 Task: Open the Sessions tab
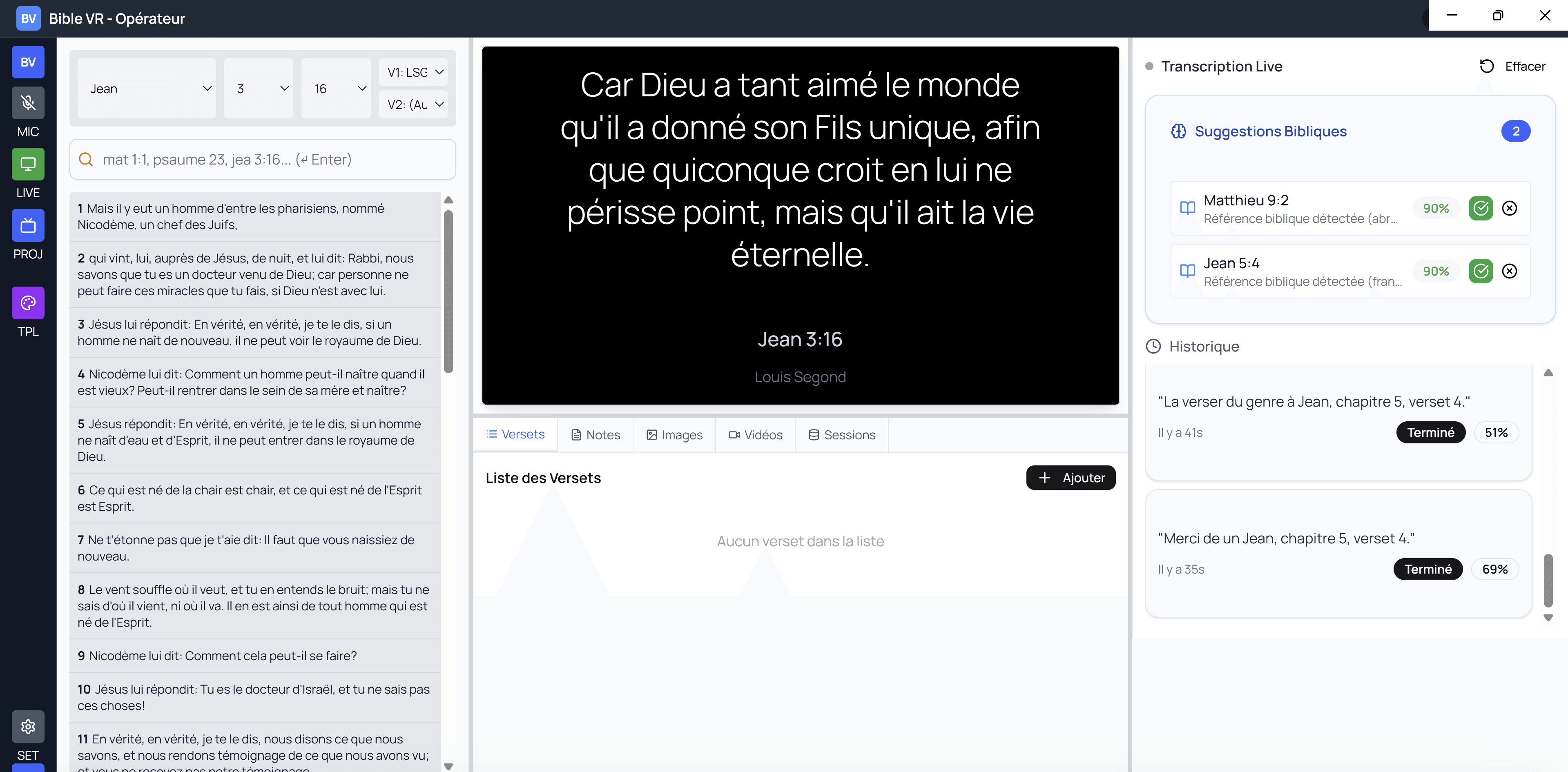click(842, 434)
